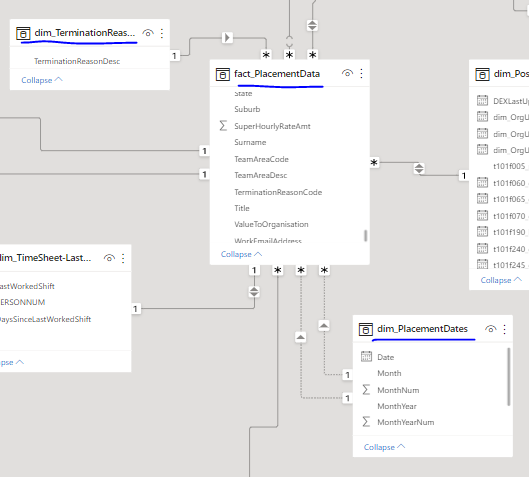Select the TerminationReasonCode field
Screen dimensions: 529x477
[x=278, y=192]
